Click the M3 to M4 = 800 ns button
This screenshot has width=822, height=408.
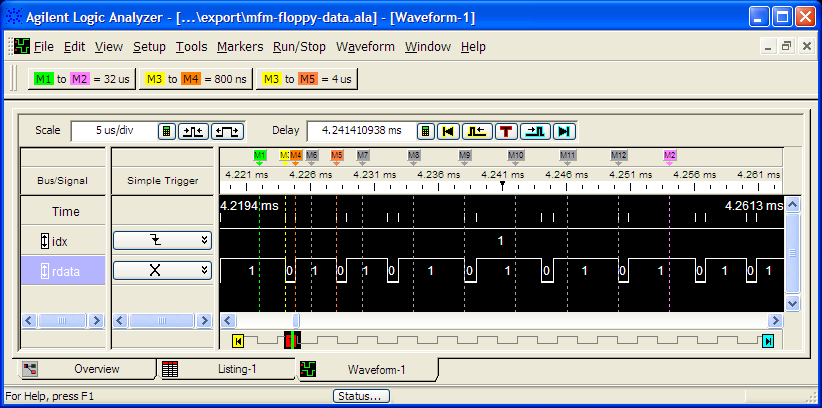coord(196,79)
